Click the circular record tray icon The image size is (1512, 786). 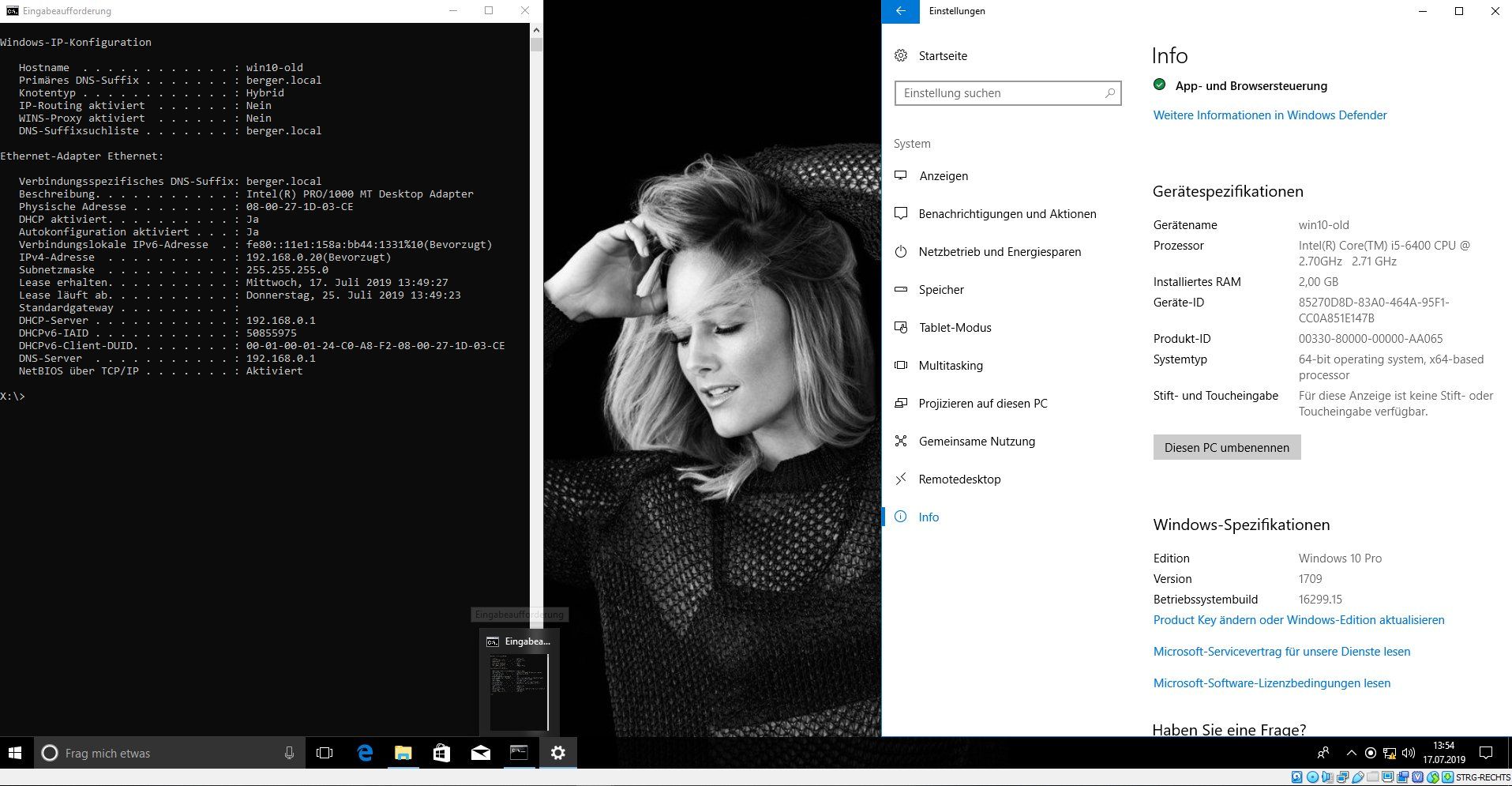click(1371, 753)
